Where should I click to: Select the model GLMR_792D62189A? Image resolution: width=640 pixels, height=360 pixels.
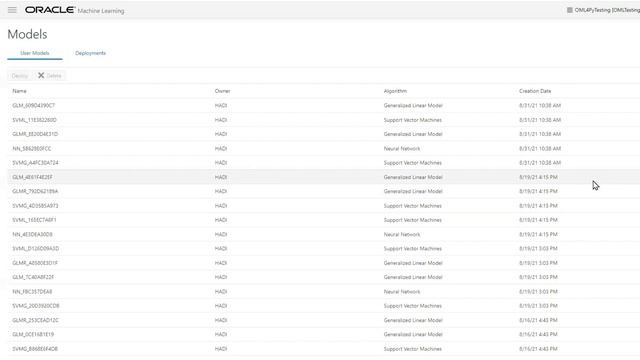coord(35,191)
